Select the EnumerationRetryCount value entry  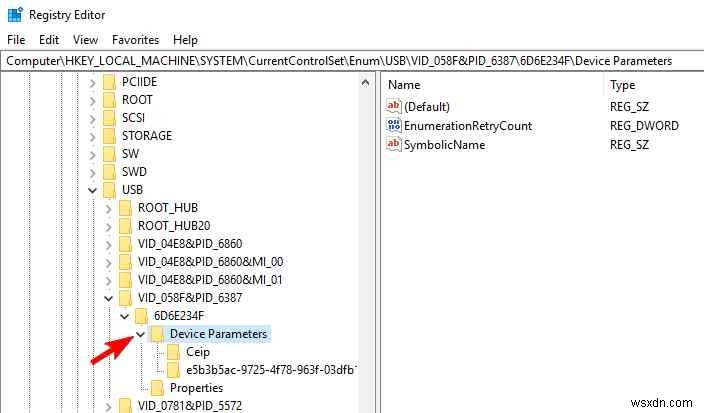468,126
